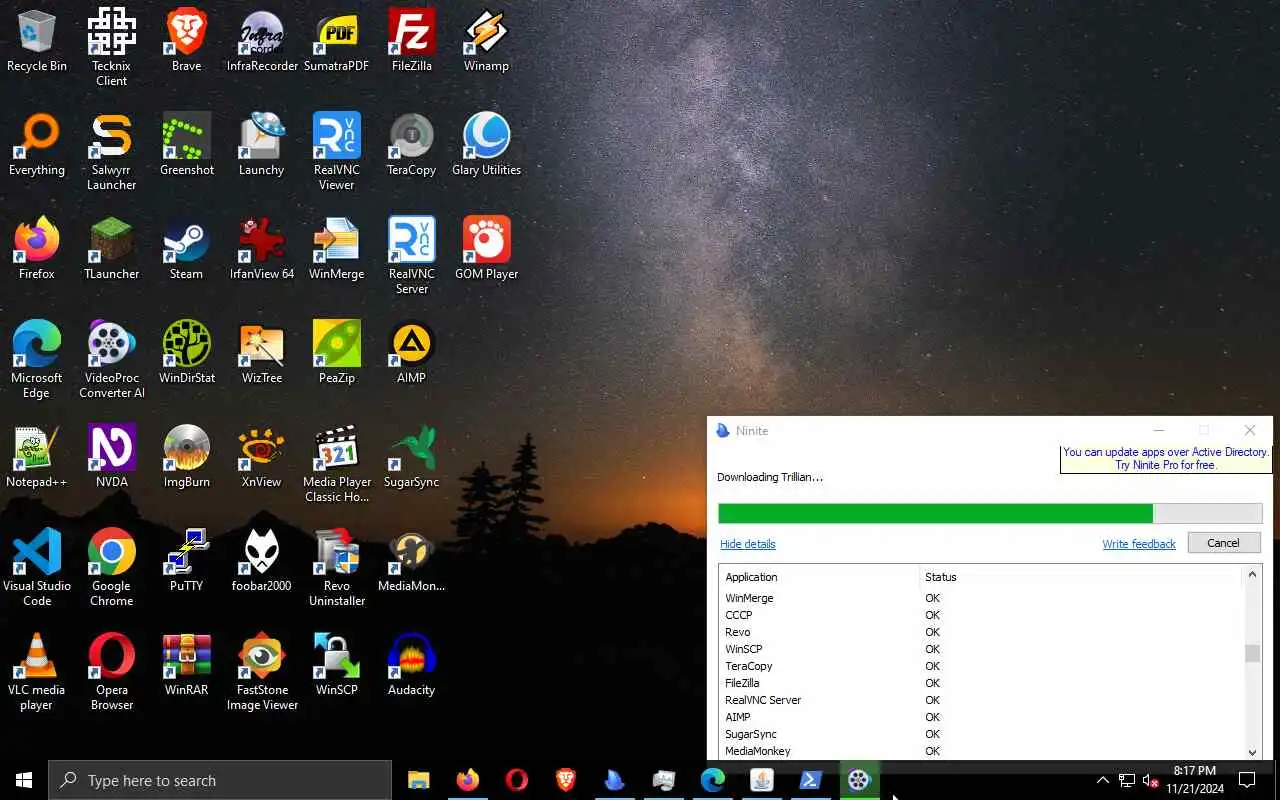Click the WinRAR desktop shortcut
Image resolution: width=1280 pixels, height=800 pixels.
pyautogui.click(x=187, y=666)
